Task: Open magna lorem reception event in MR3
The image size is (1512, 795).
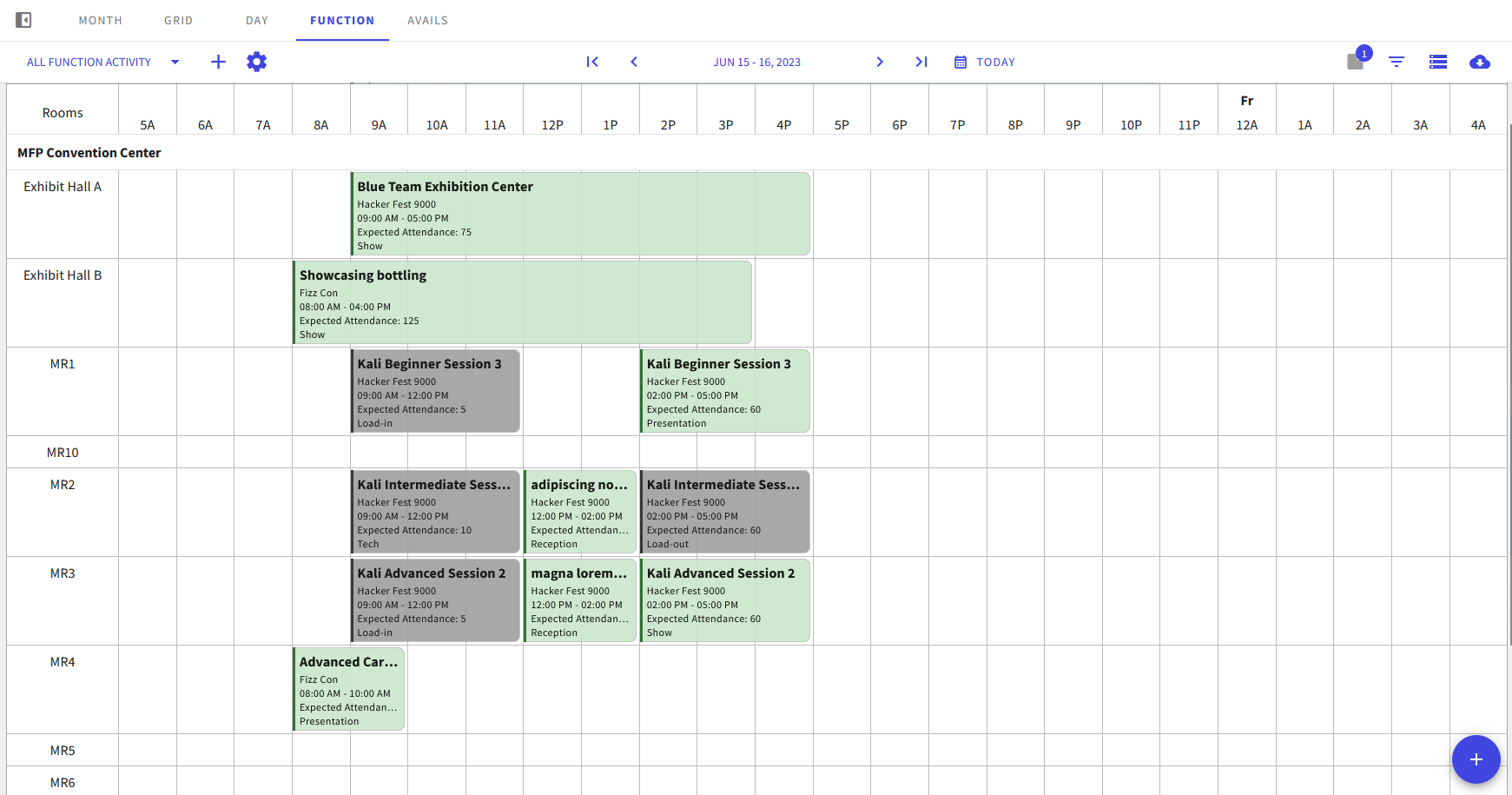Action: pos(580,600)
